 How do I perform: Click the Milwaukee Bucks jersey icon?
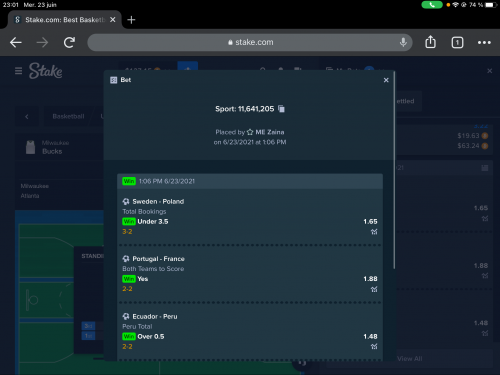pos(30,147)
